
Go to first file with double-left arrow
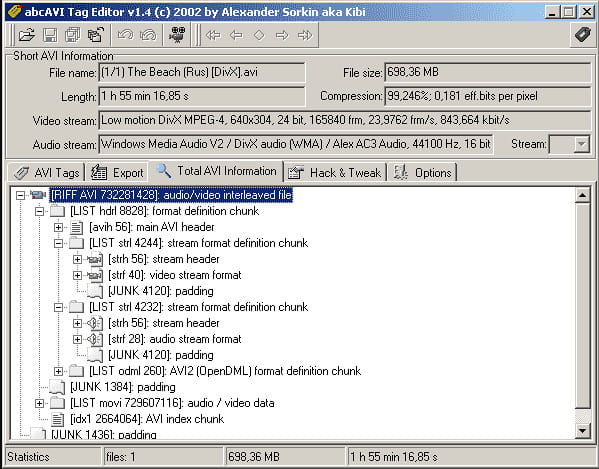213,36
